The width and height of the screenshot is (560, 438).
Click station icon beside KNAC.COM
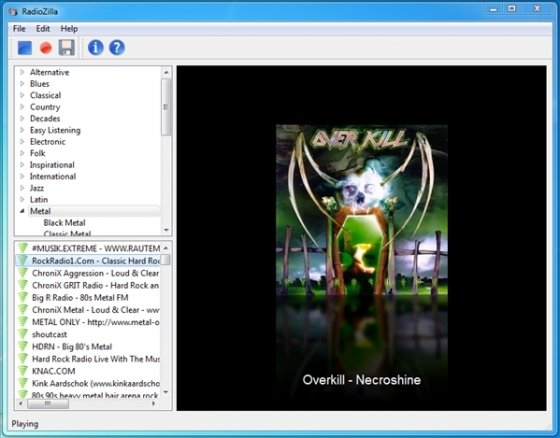coord(23,371)
